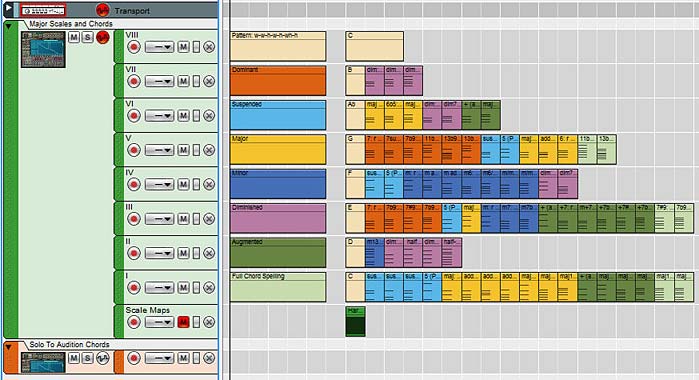Image resolution: width=699 pixels, height=380 pixels.
Task: Select the dark blue Minor clip
Action: (278, 184)
